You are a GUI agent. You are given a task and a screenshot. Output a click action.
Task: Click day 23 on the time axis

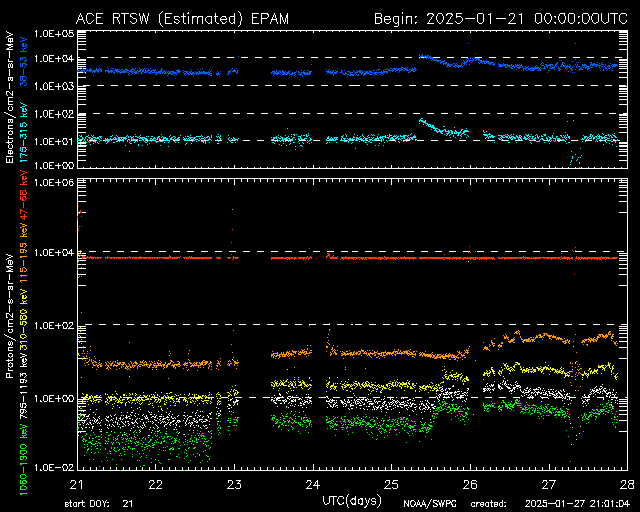[234, 485]
